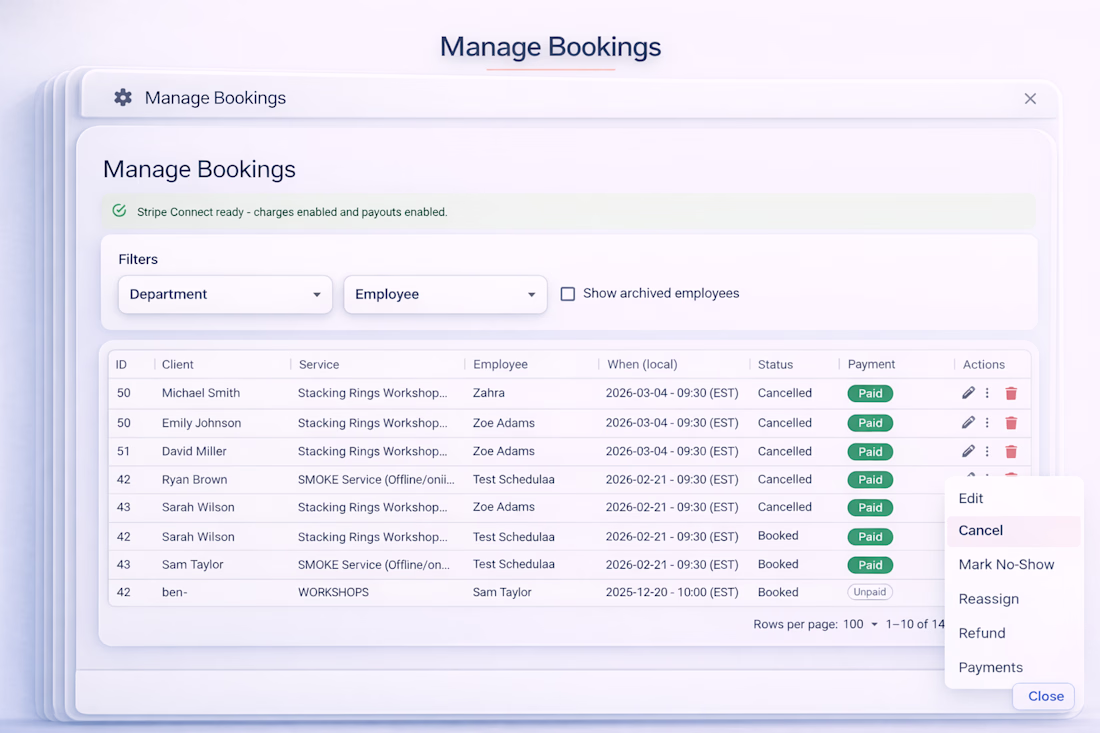Select Mark No-Show in the menu
The height and width of the screenshot is (733, 1100).
click(x=1006, y=565)
